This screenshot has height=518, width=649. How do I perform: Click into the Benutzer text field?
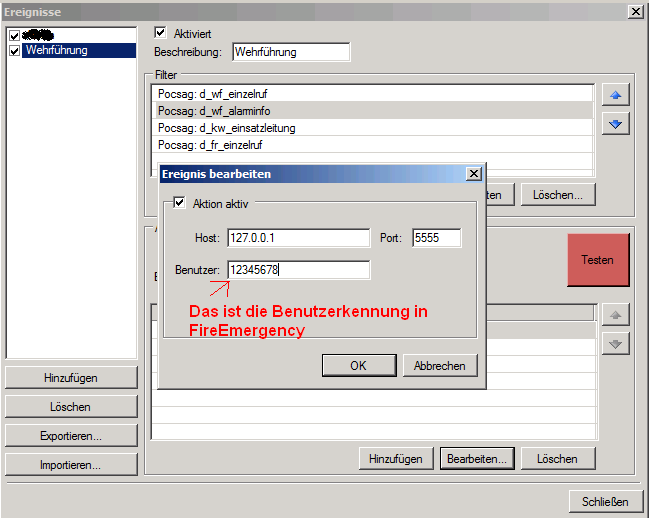[298, 270]
